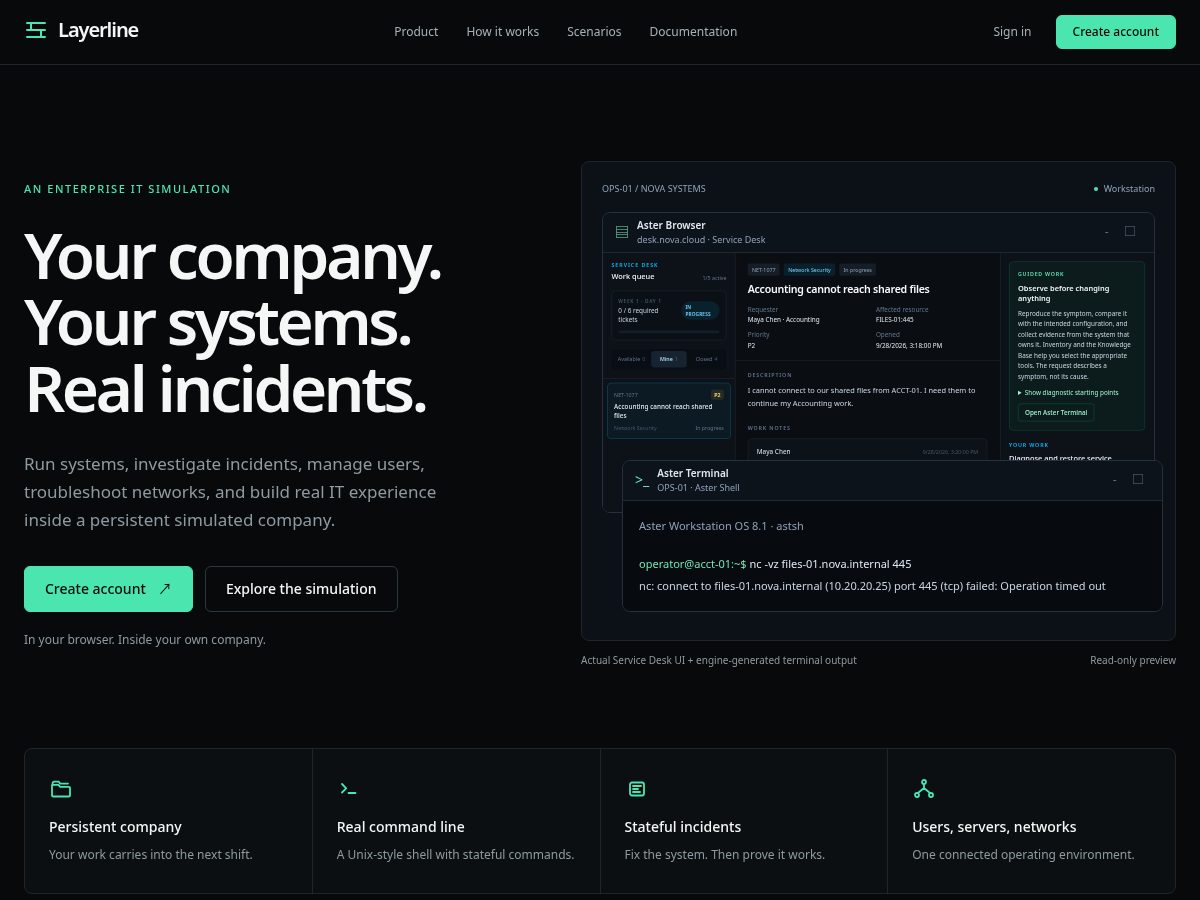1200x900 pixels.
Task: Click the nc -vz command line in terminal
Action: pos(775,564)
